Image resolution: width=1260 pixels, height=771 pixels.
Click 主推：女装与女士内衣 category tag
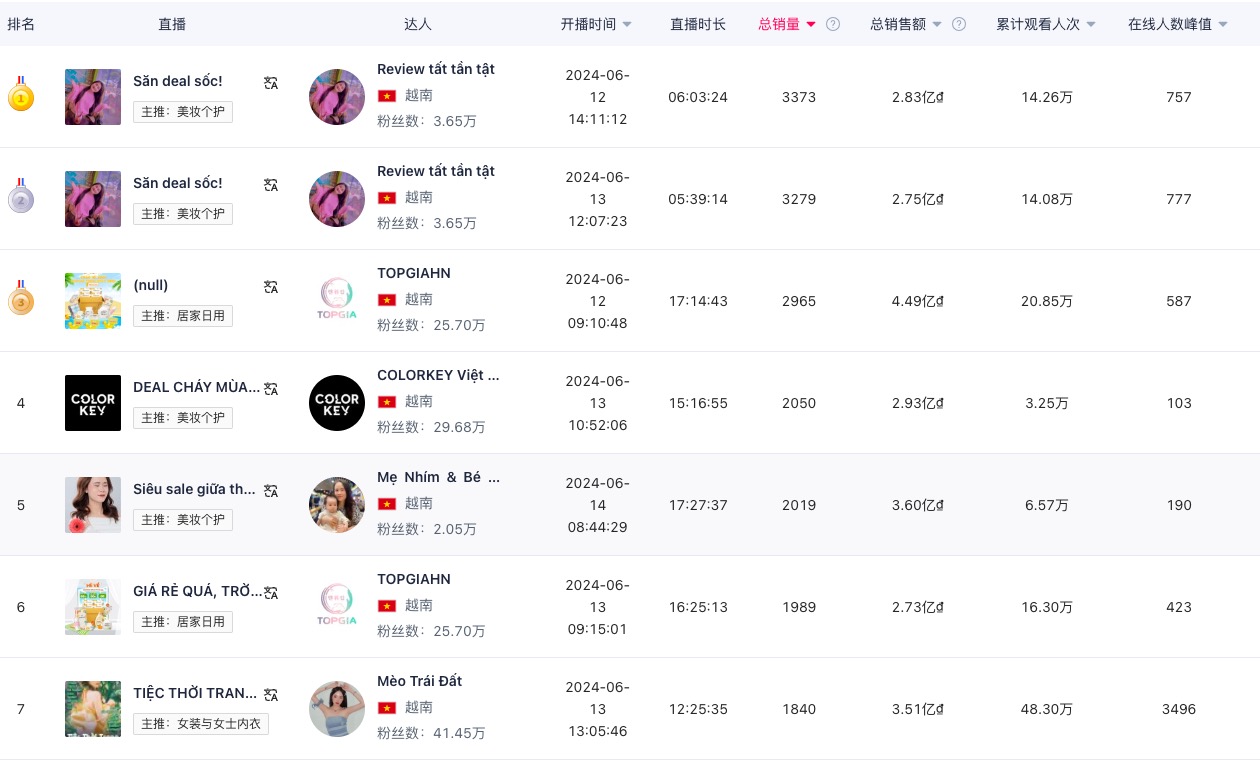point(201,723)
